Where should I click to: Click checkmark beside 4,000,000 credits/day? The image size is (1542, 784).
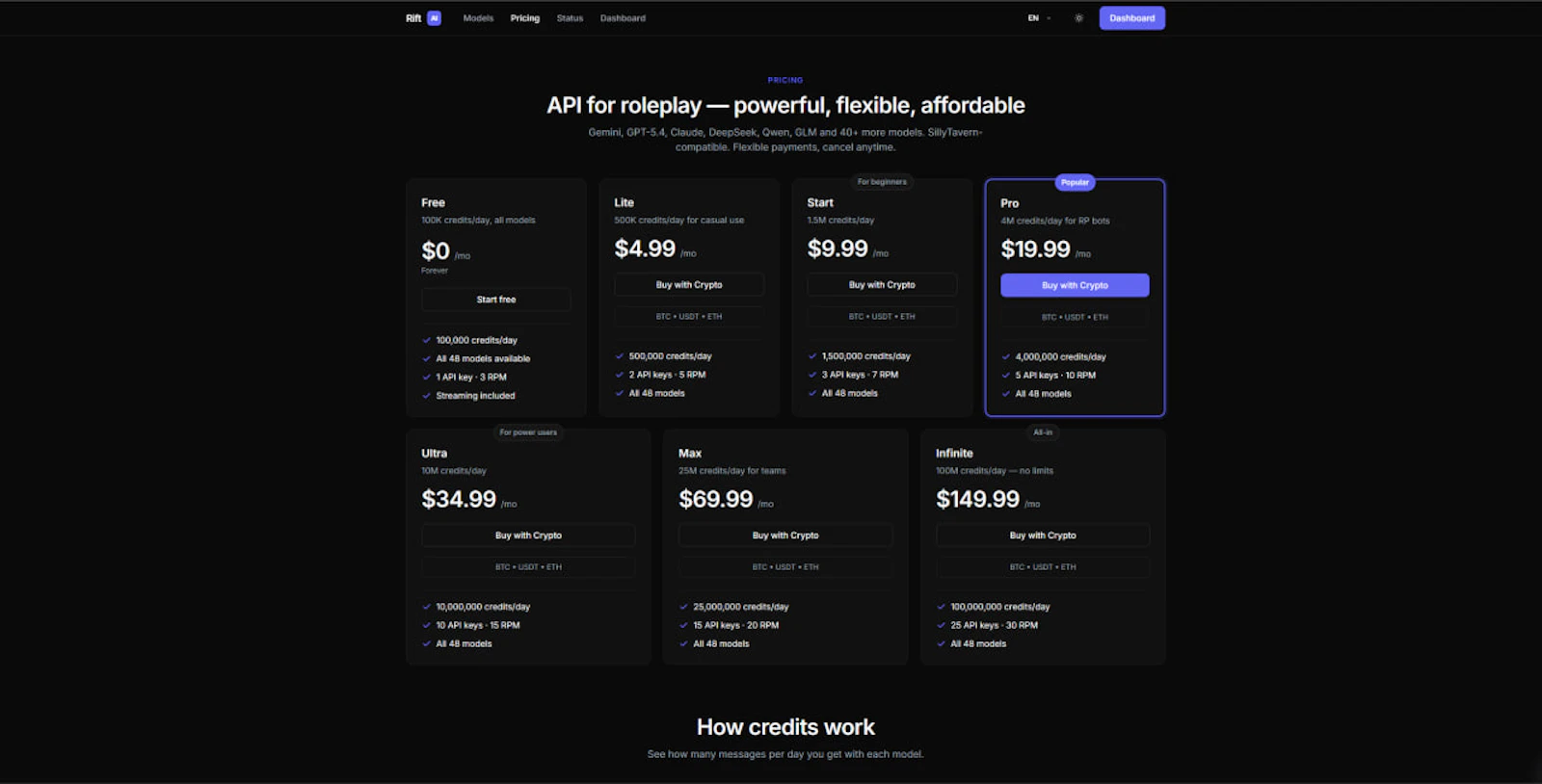(x=1005, y=357)
